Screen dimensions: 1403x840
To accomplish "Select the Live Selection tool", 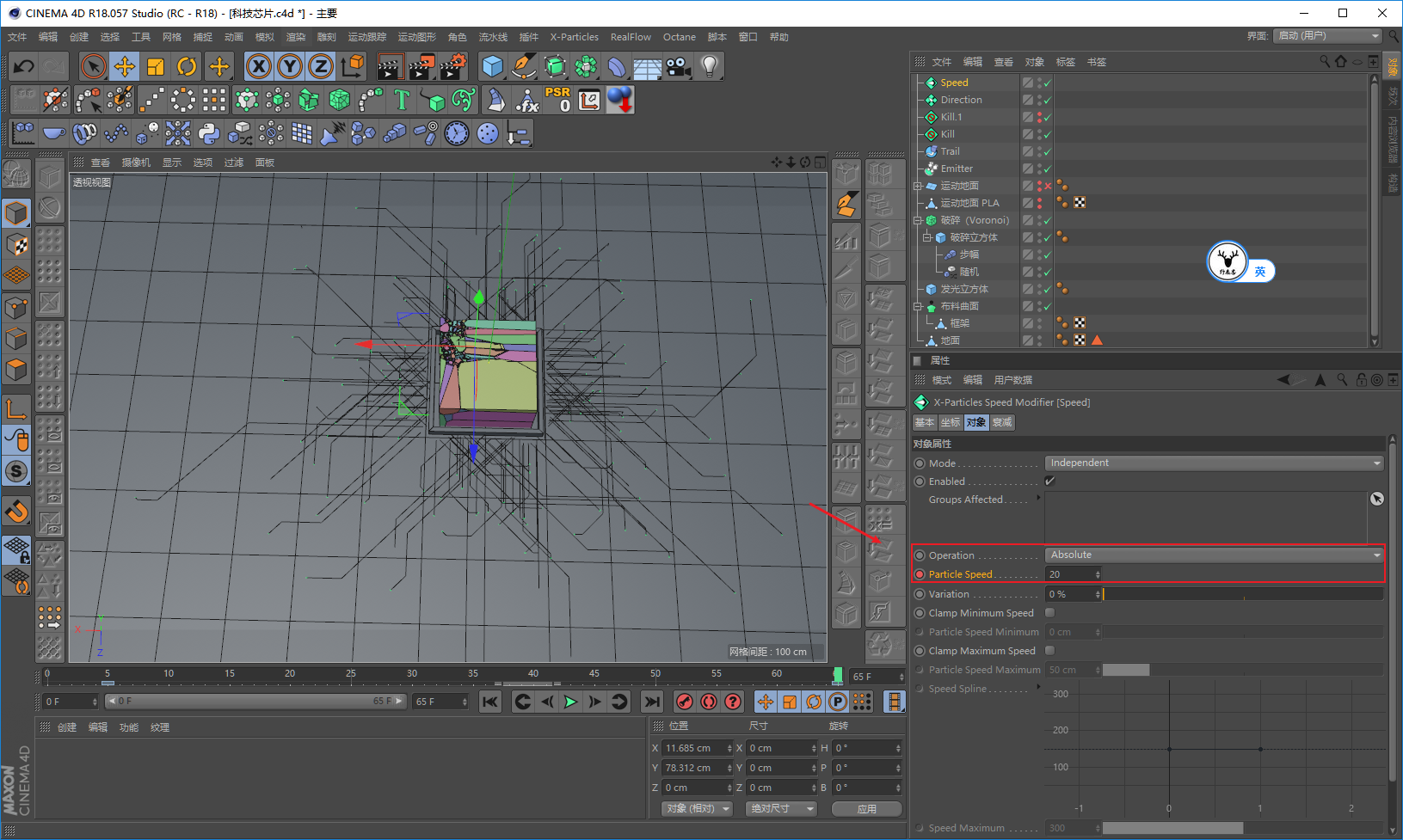I will coord(93,66).
